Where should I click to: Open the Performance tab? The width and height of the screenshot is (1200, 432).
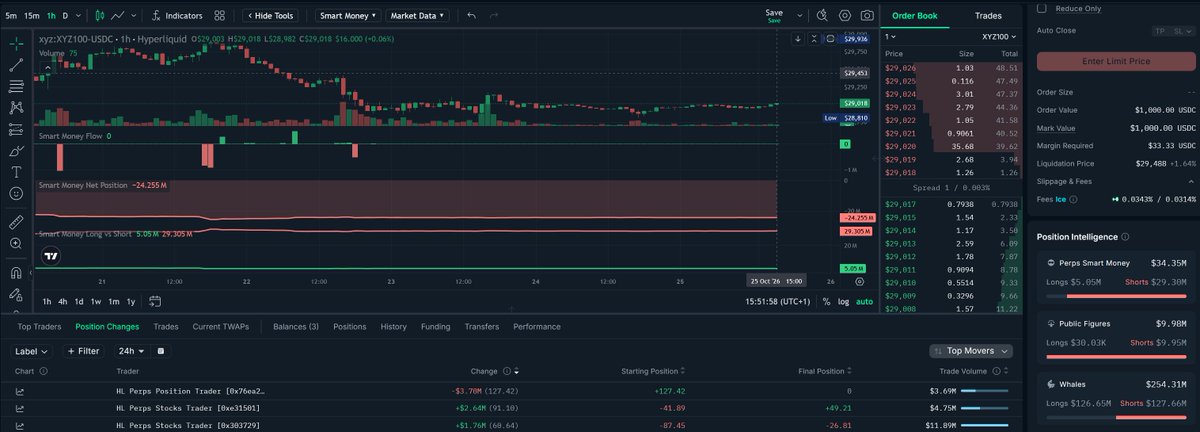[537, 326]
